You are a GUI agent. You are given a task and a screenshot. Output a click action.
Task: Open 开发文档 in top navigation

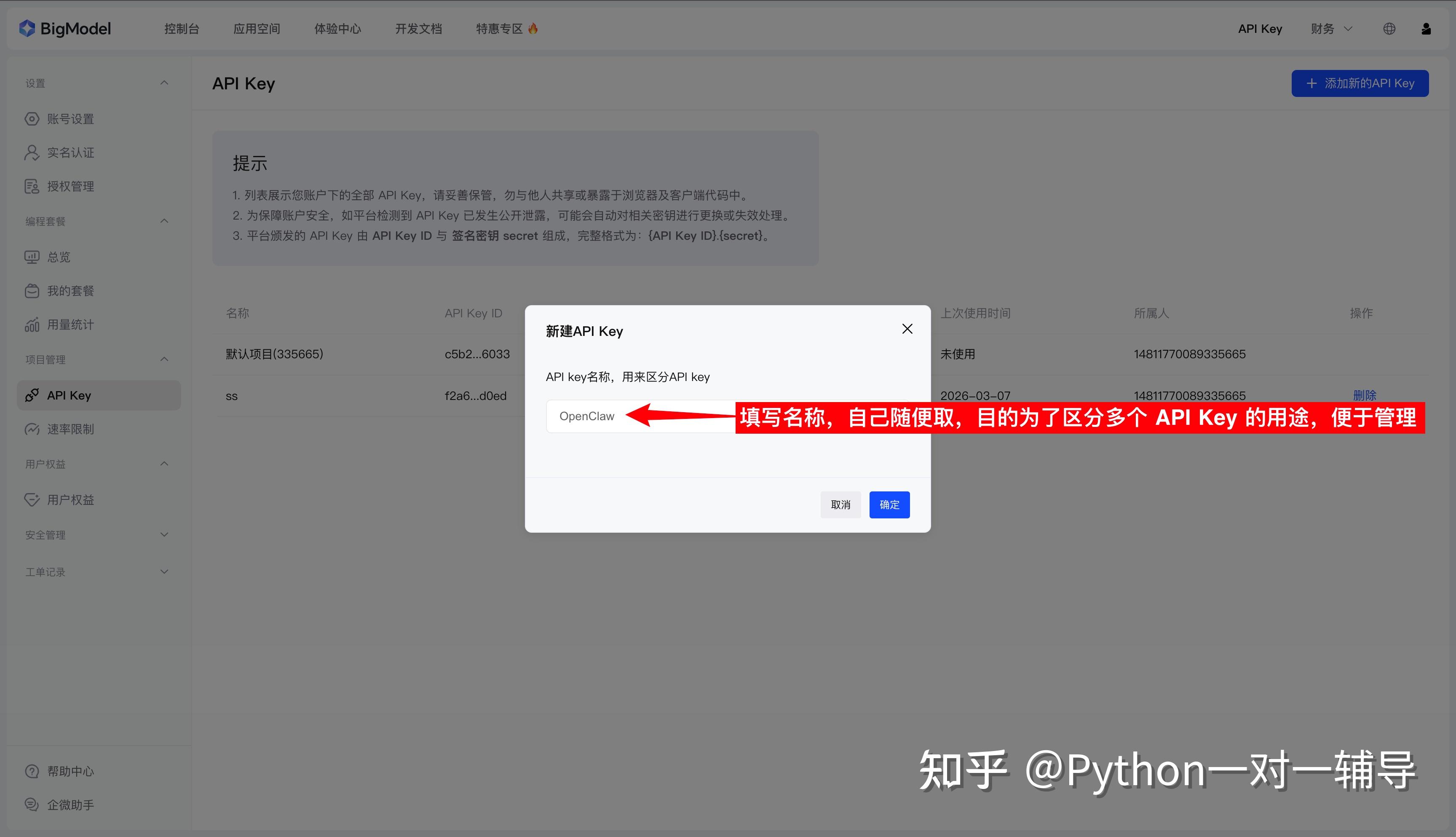click(418, 29)
